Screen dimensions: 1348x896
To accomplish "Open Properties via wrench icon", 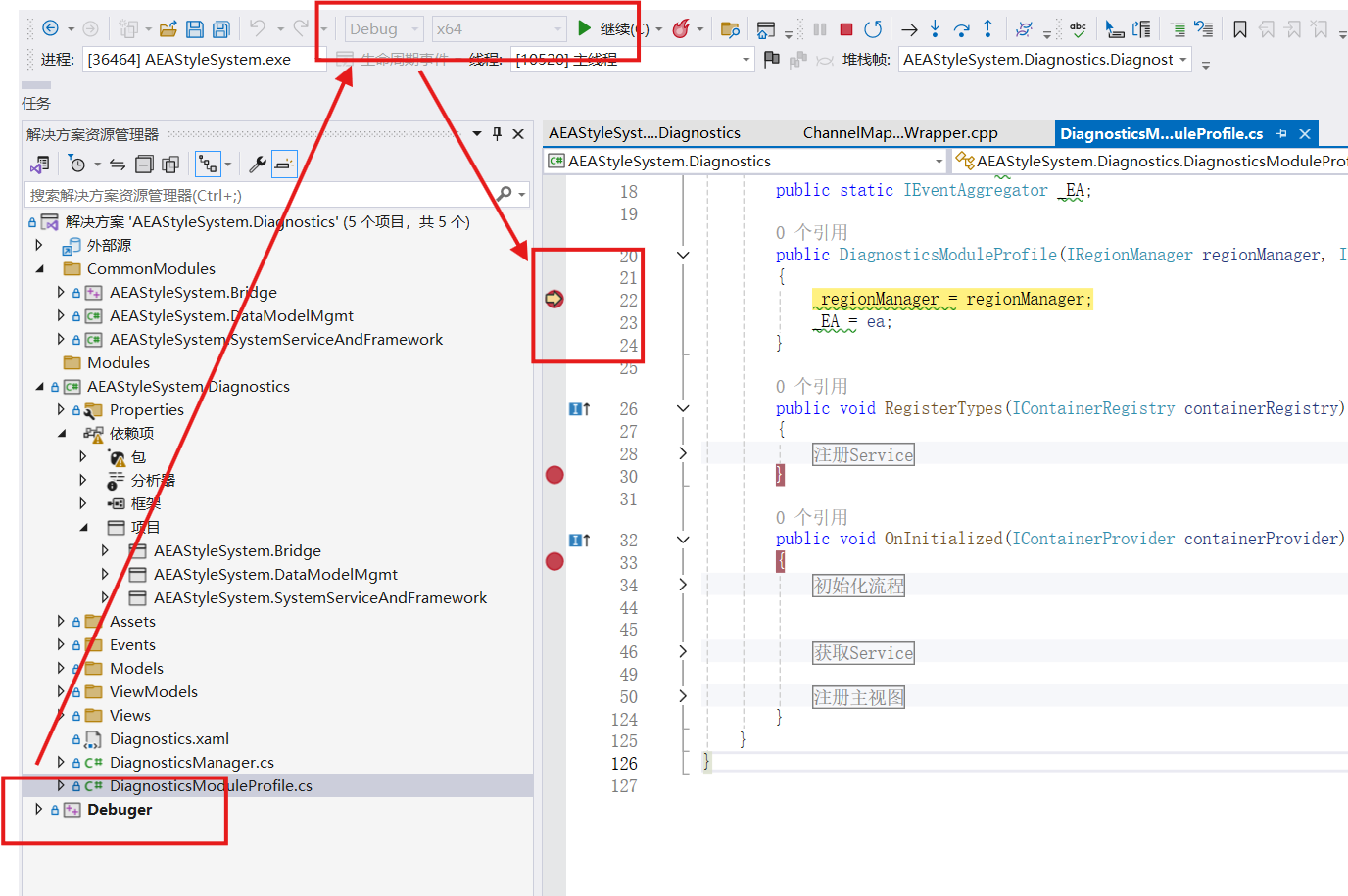I will tap(258, 165).
